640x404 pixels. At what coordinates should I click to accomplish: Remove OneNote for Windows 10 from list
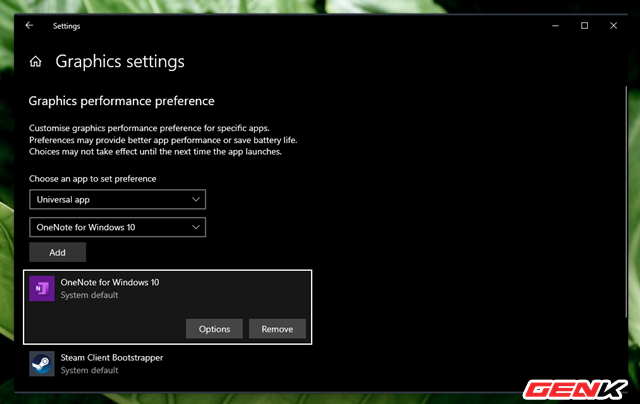pos(277,329)
